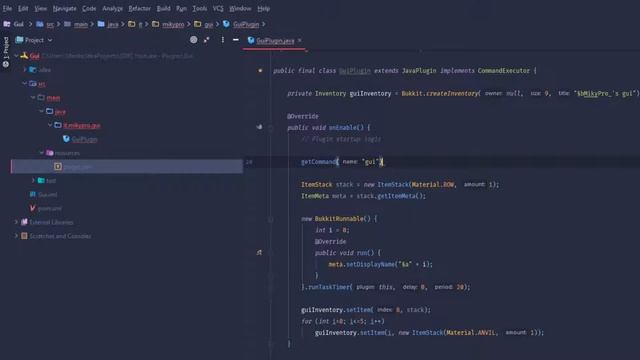Click override gutter icon next to onEnable
The height and width of the screenshot is (360, 640).
tap(260, 127)
